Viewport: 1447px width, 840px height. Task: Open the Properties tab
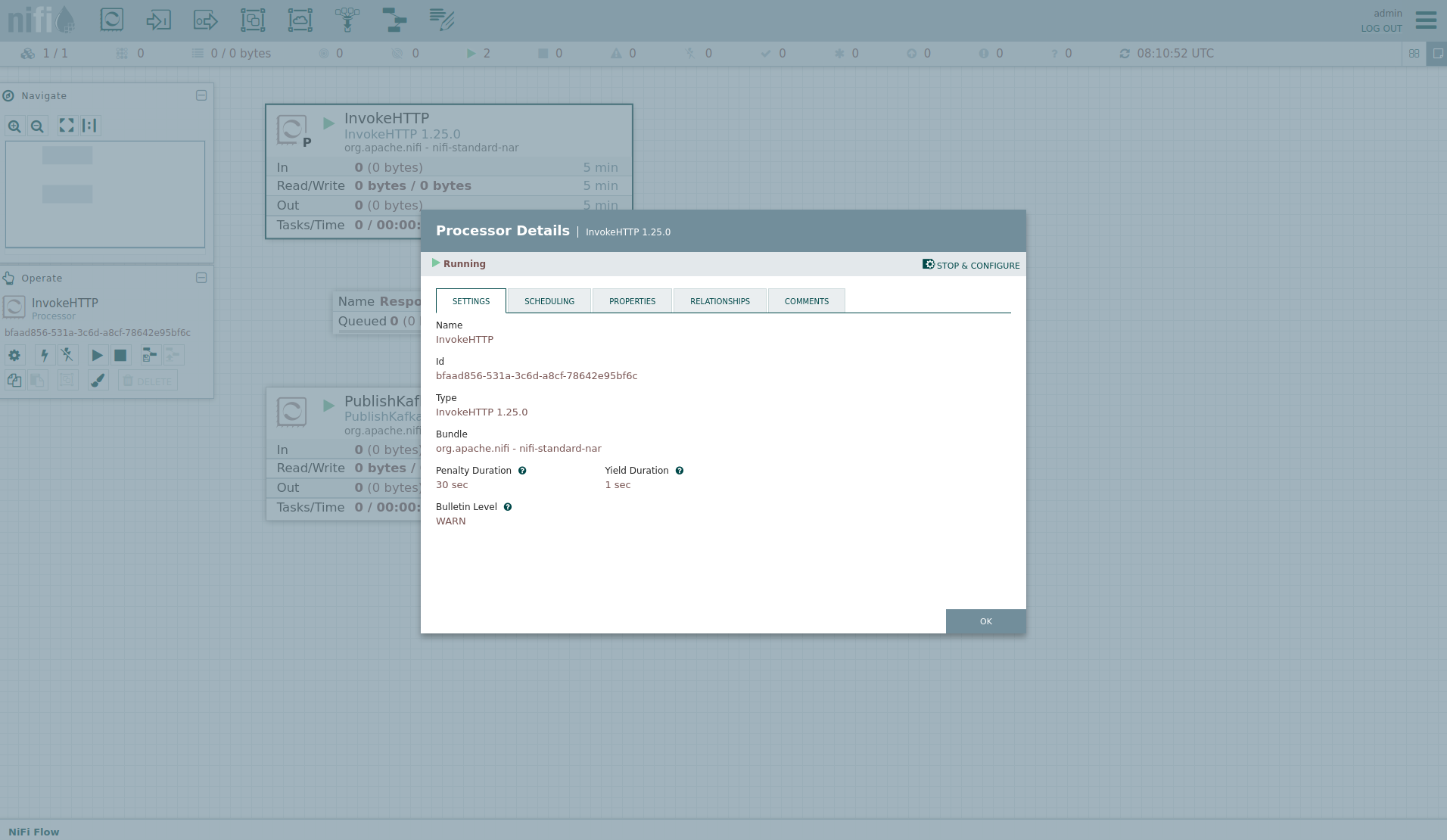pyautogui.click(x=632, y=301)
